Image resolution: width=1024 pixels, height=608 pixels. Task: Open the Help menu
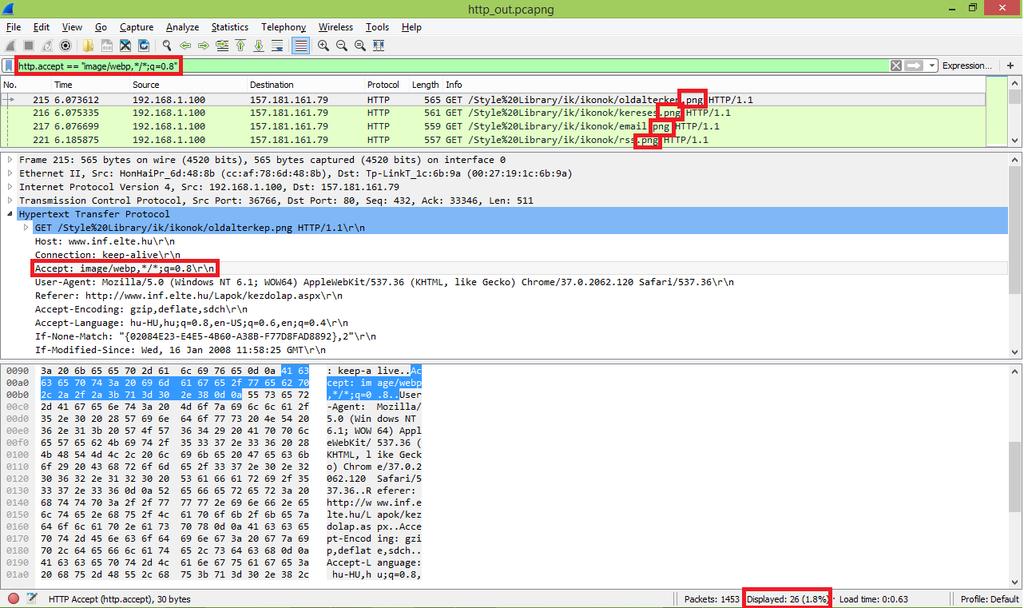(x=411, y=27)
